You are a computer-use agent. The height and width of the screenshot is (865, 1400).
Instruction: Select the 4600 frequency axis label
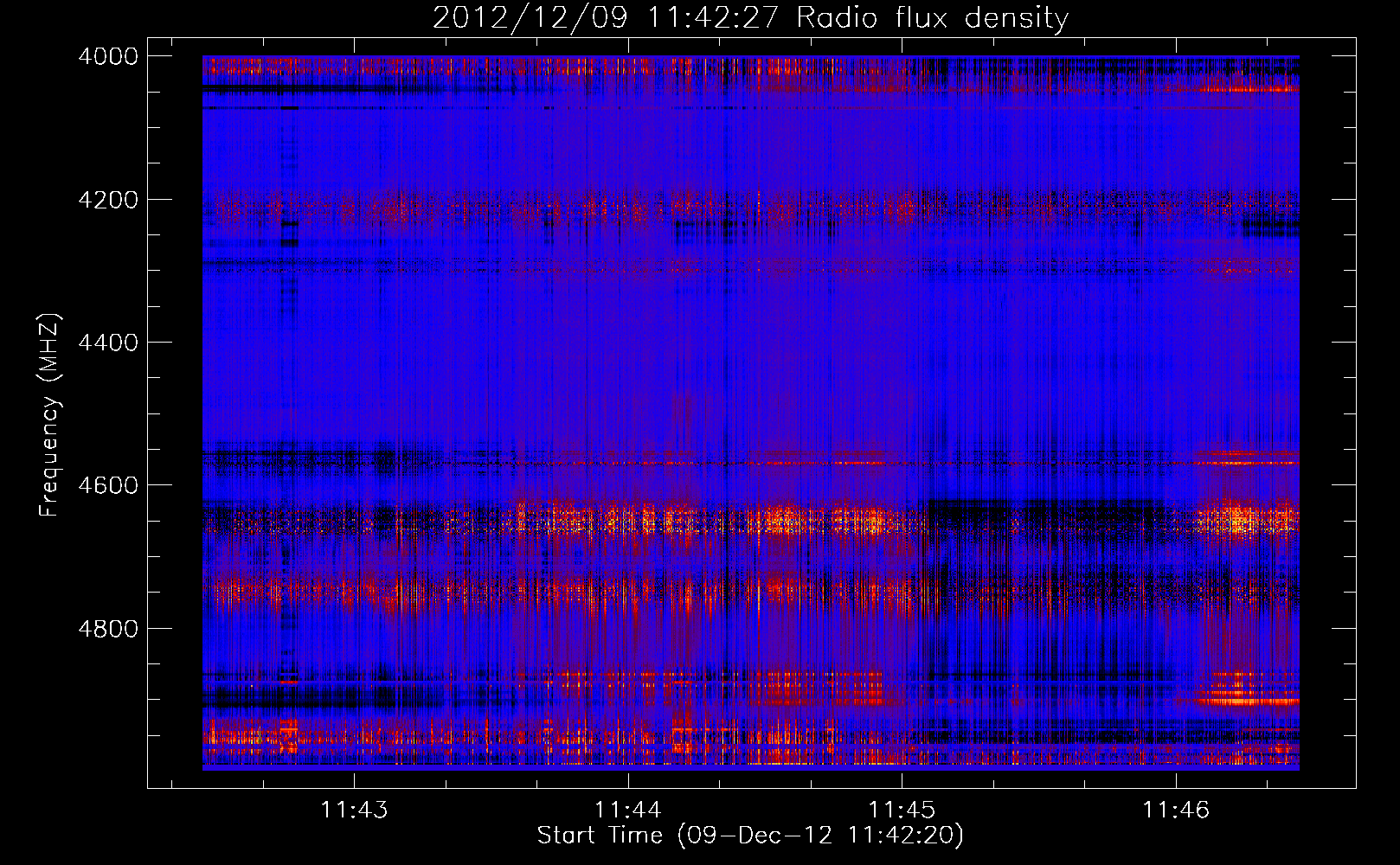tap(108, 485)
